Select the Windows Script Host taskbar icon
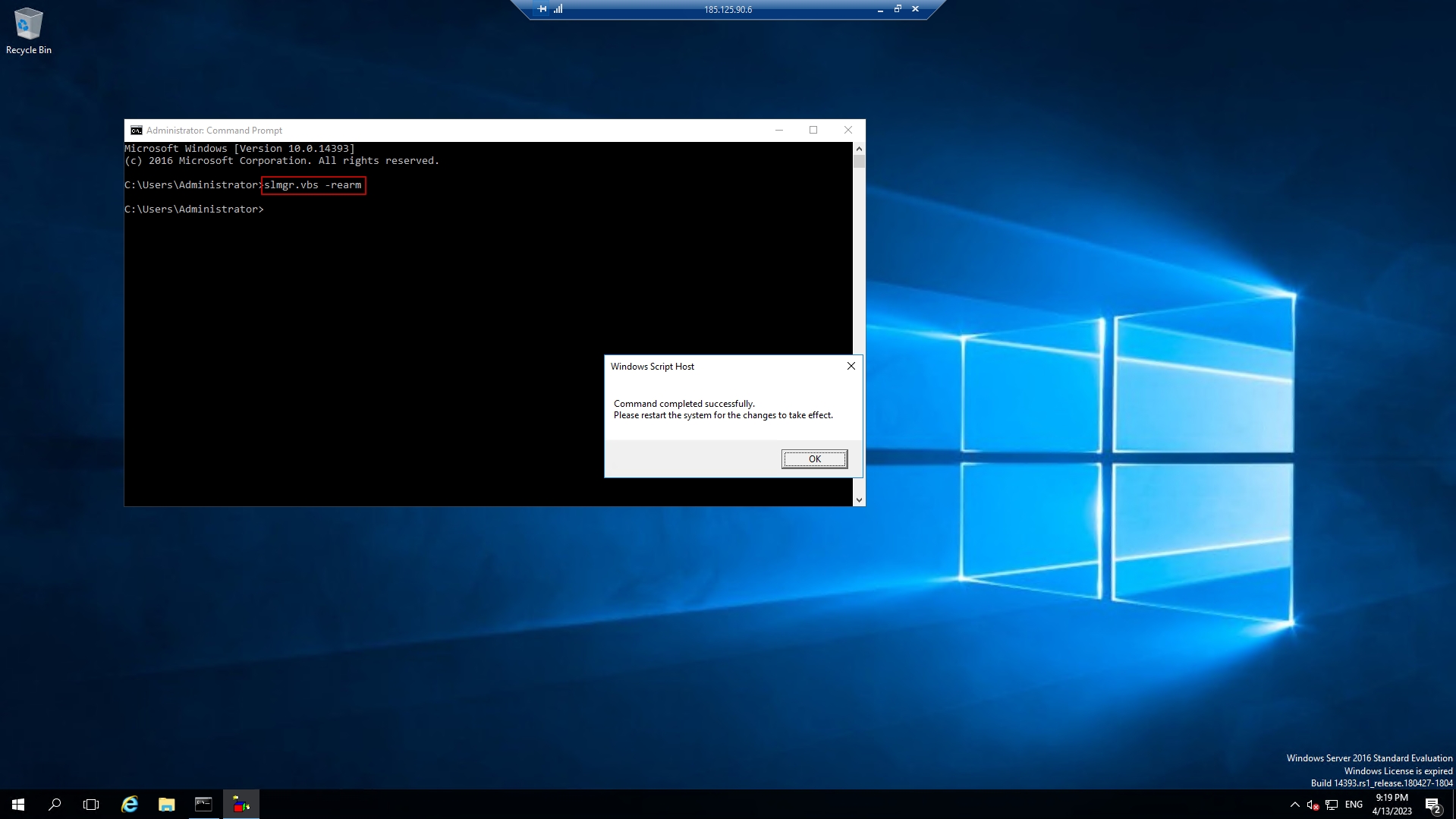Viewport: 1456px width, 819px height. click(x=241, y=805)
